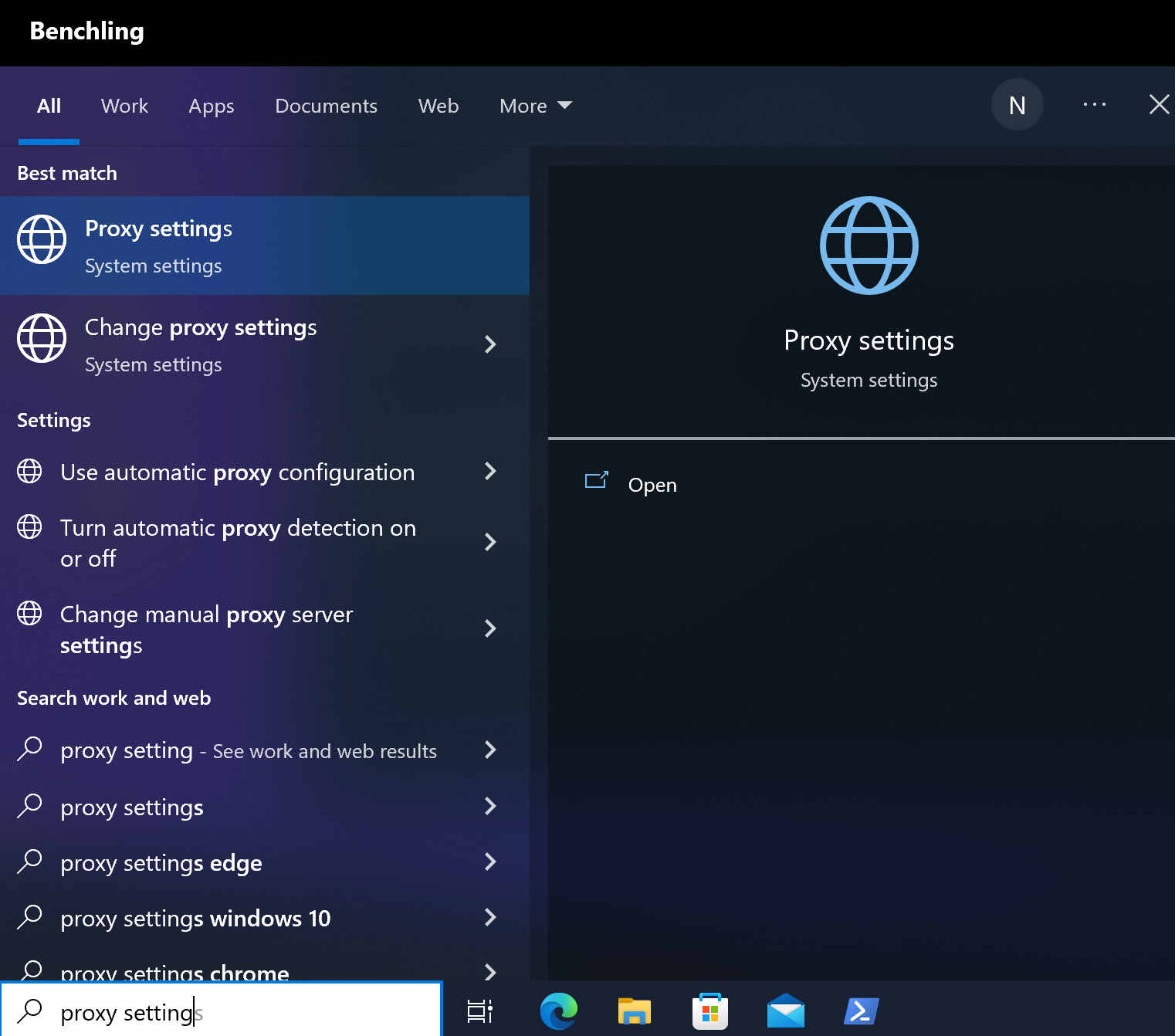Select the Web search tab
Image resolution: width=1175 pixels, height=1036 pixels.
438,106
